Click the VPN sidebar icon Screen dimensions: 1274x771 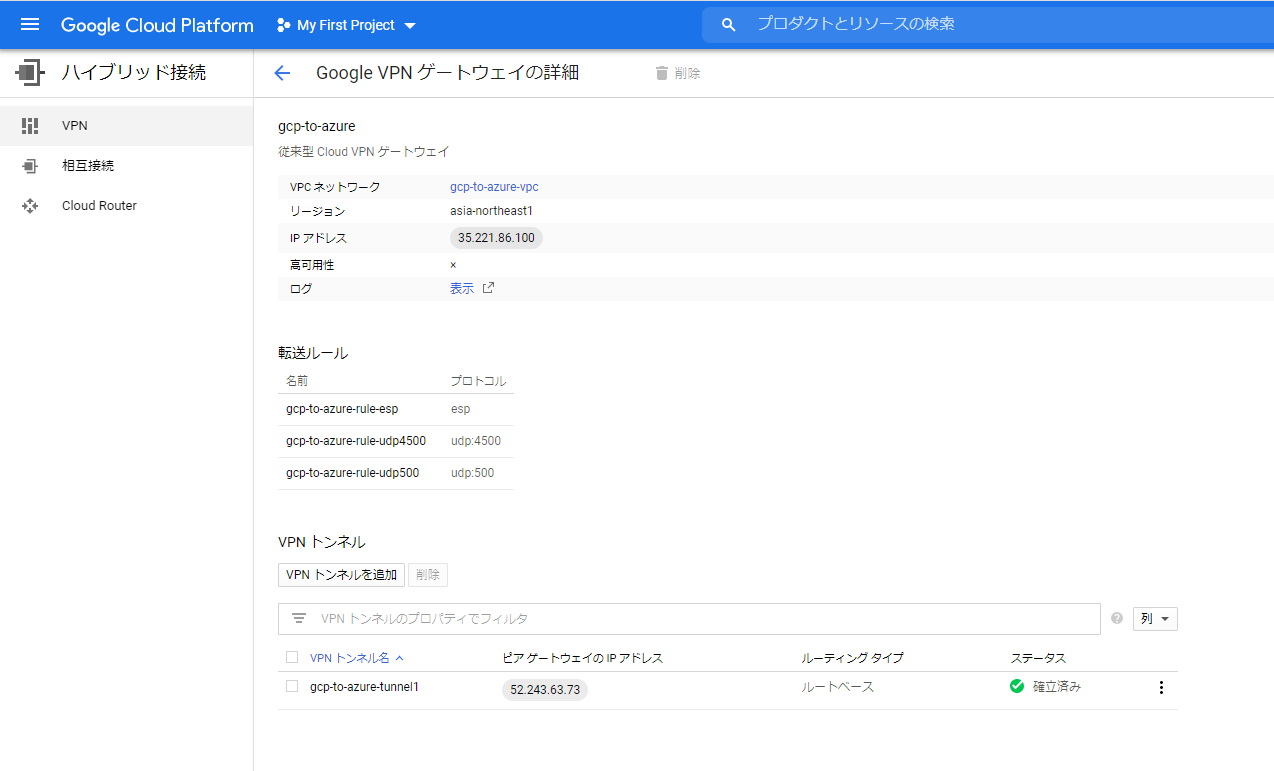(x=30, y=126)
